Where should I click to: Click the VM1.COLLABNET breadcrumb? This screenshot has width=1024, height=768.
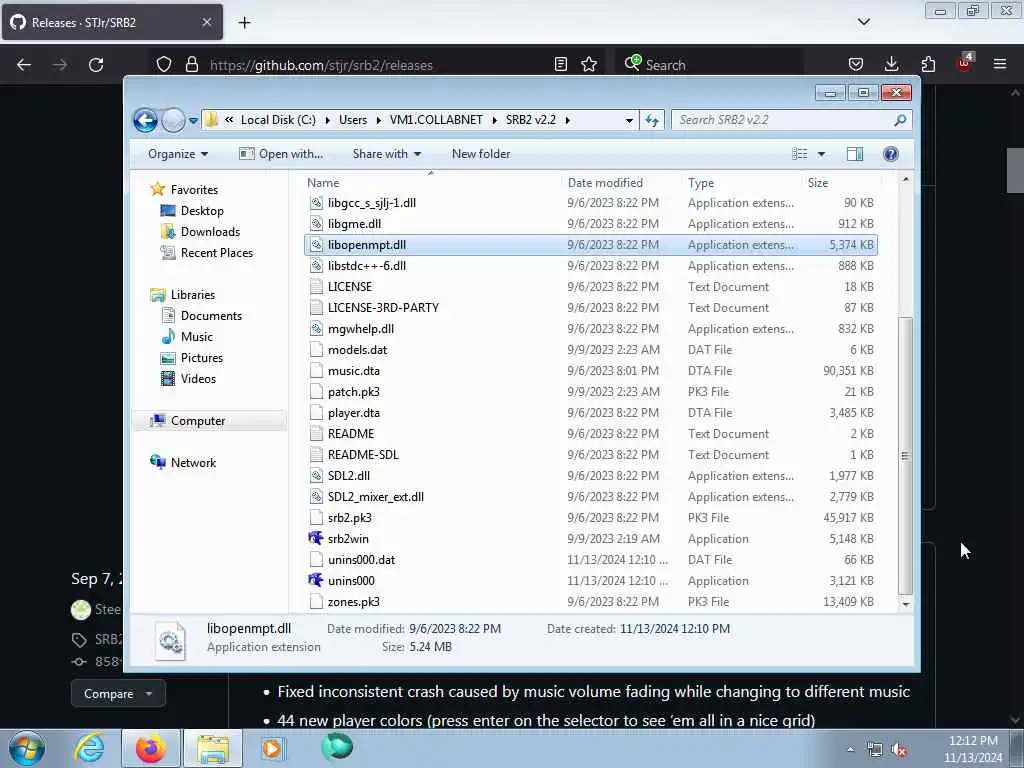tap(436, 120)
